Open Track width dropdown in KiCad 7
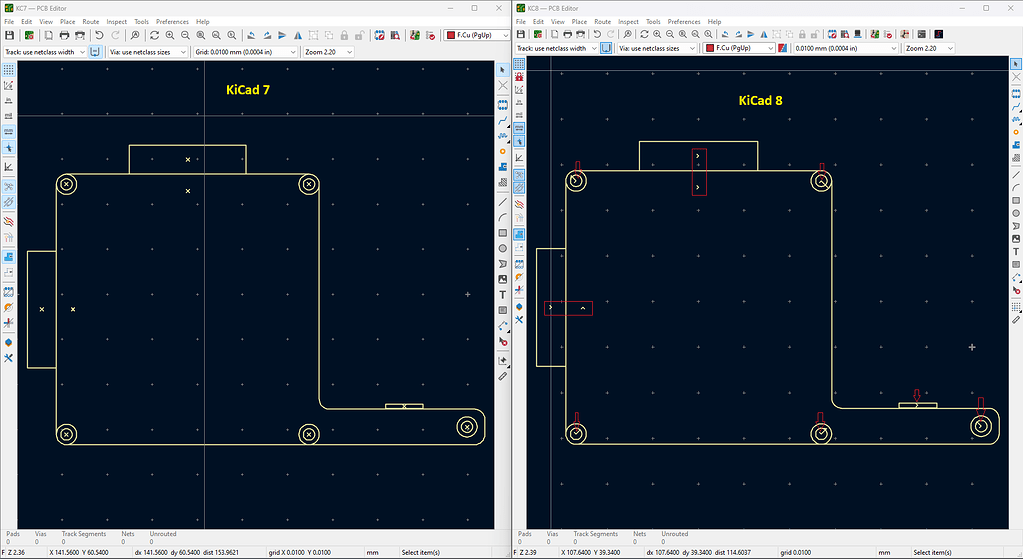Viewport: 1023px width, 559px height. (45, 52)
